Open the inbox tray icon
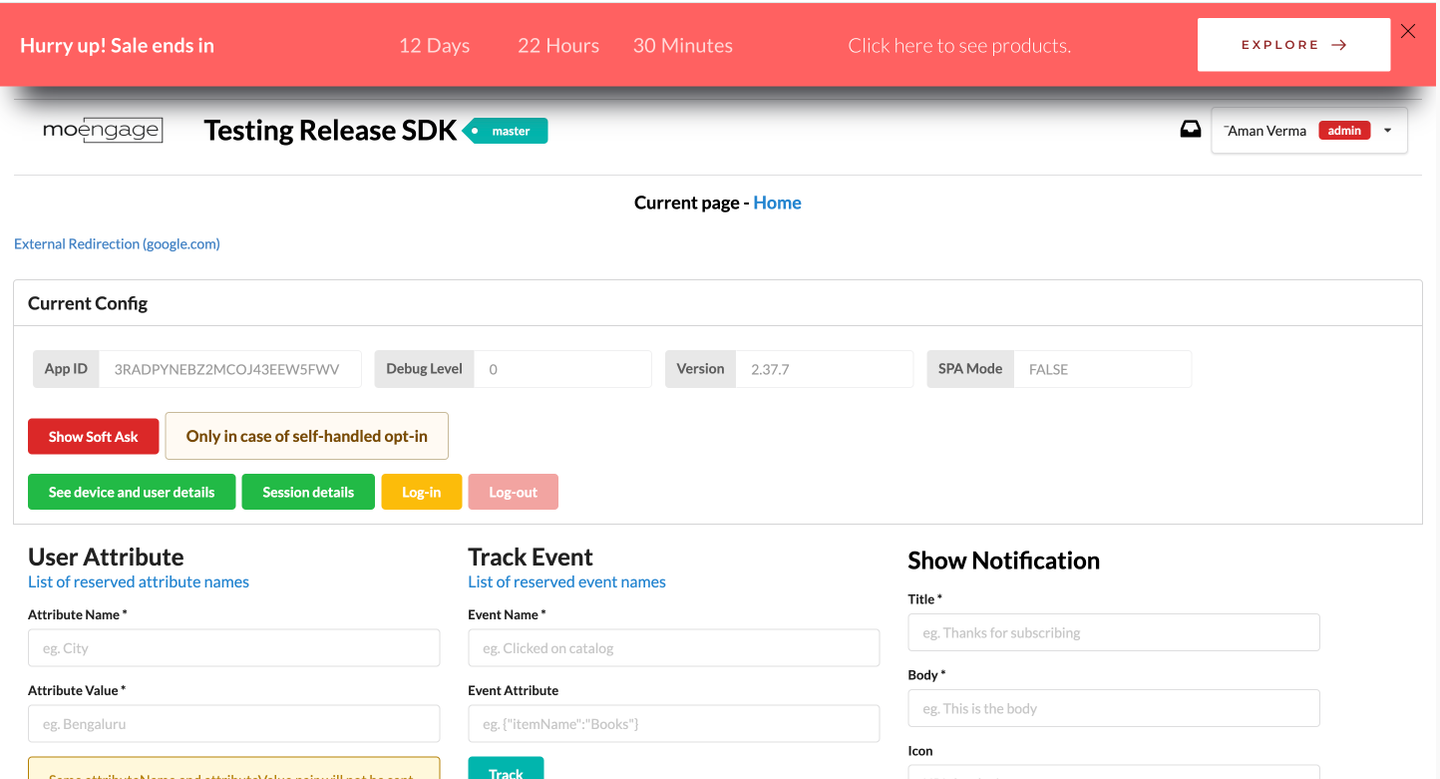The width and height of the screenshot is (1440, 779). point(1190,130)
